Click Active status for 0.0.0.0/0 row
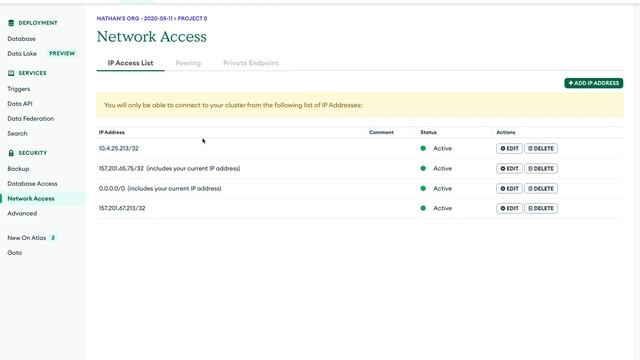640x360 pixels. pos(442,189)
